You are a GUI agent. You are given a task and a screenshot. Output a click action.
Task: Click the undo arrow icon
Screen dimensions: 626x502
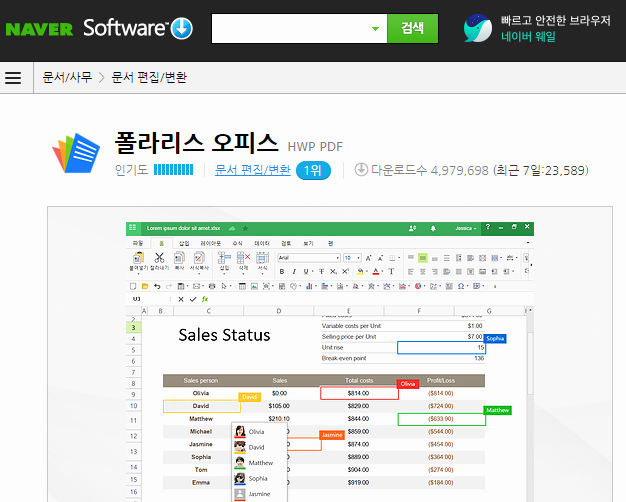(157, 286)
